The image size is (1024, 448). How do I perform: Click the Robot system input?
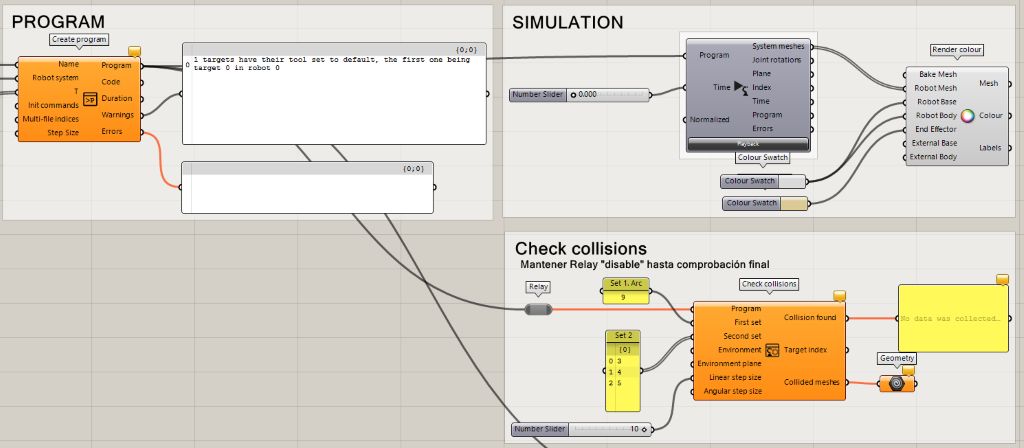(x=56, y=78)
